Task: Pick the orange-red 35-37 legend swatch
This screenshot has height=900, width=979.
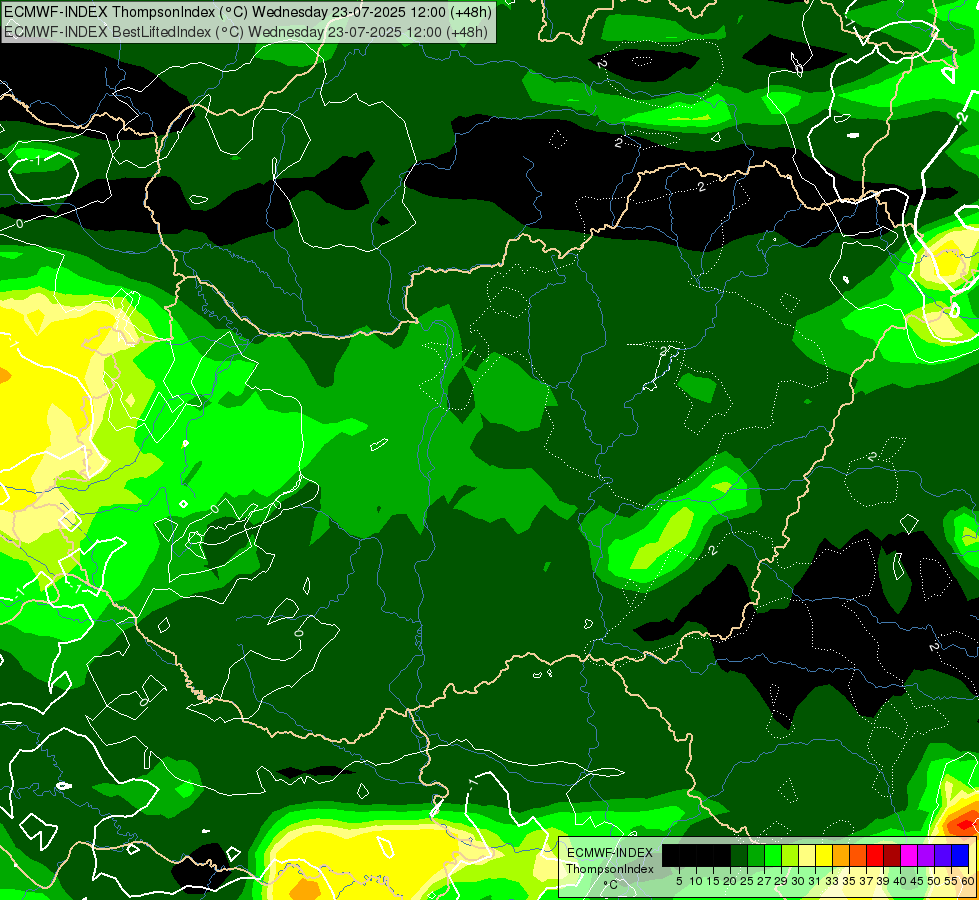Action: 858,855
